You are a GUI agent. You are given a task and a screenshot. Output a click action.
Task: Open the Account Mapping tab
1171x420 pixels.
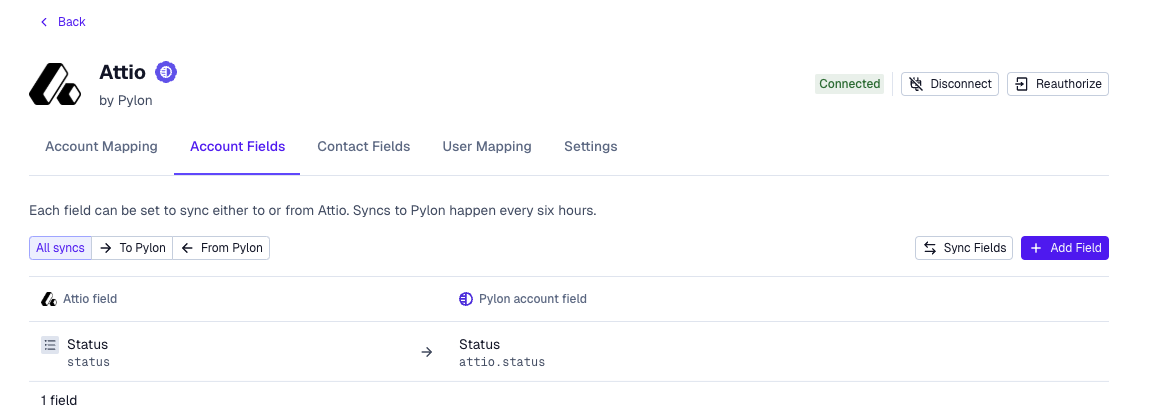coord(101,146)
